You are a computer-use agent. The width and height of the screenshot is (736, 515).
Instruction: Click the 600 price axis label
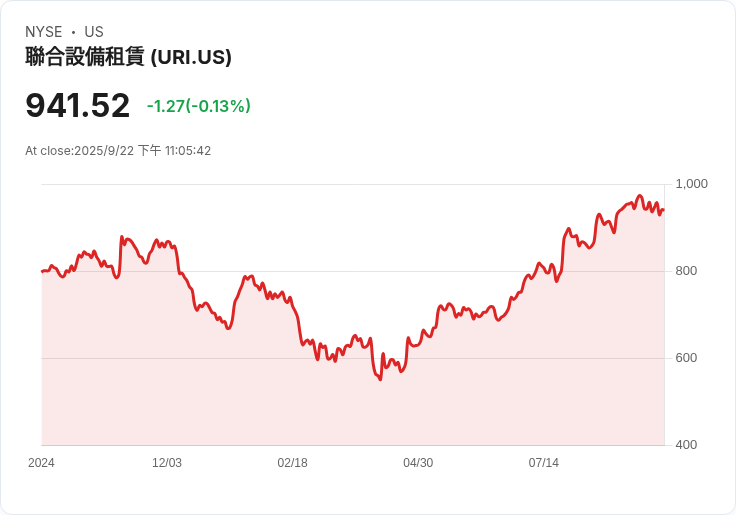[x=686, y=358]
